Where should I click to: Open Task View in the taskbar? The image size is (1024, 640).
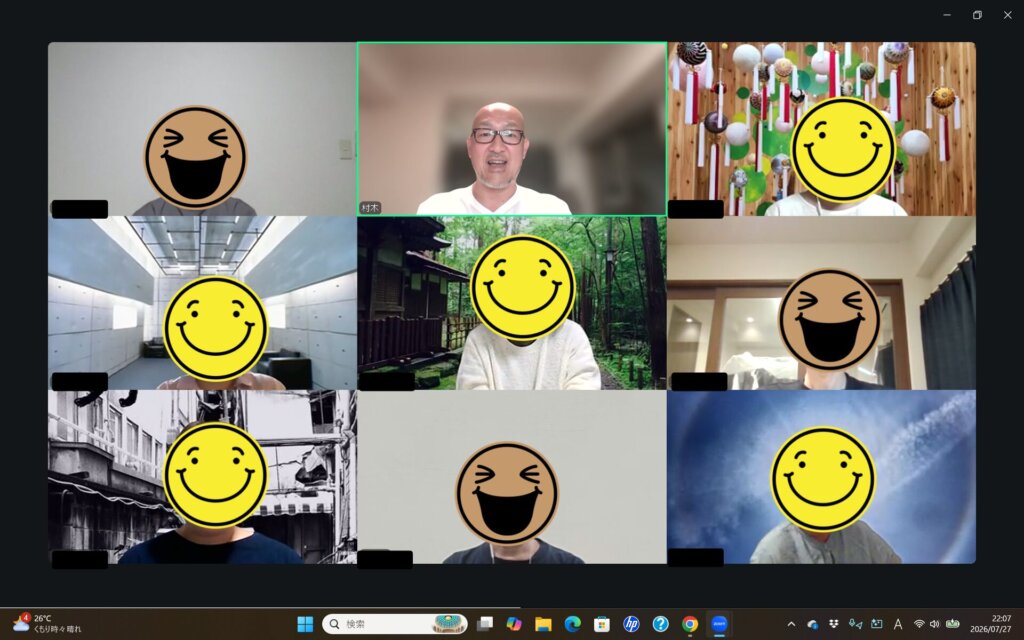click(485, 624)
